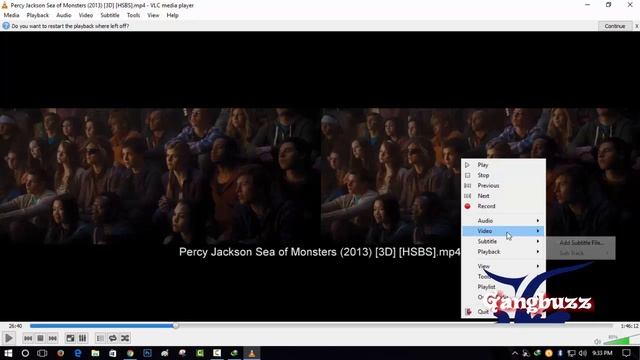Viewport: 640px width, 360px height.
Task: Open system volume icon in tray
Action: pos(583,353)
